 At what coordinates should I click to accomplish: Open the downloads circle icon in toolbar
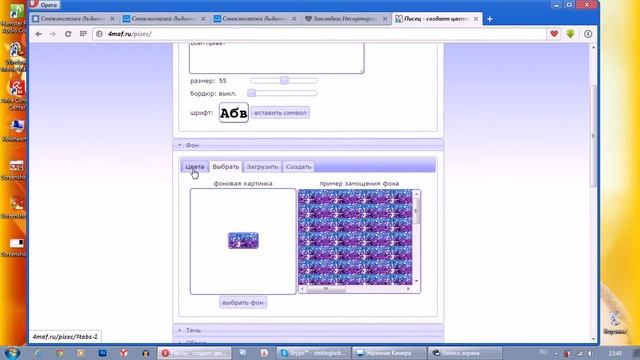click(x=588, y=34)
